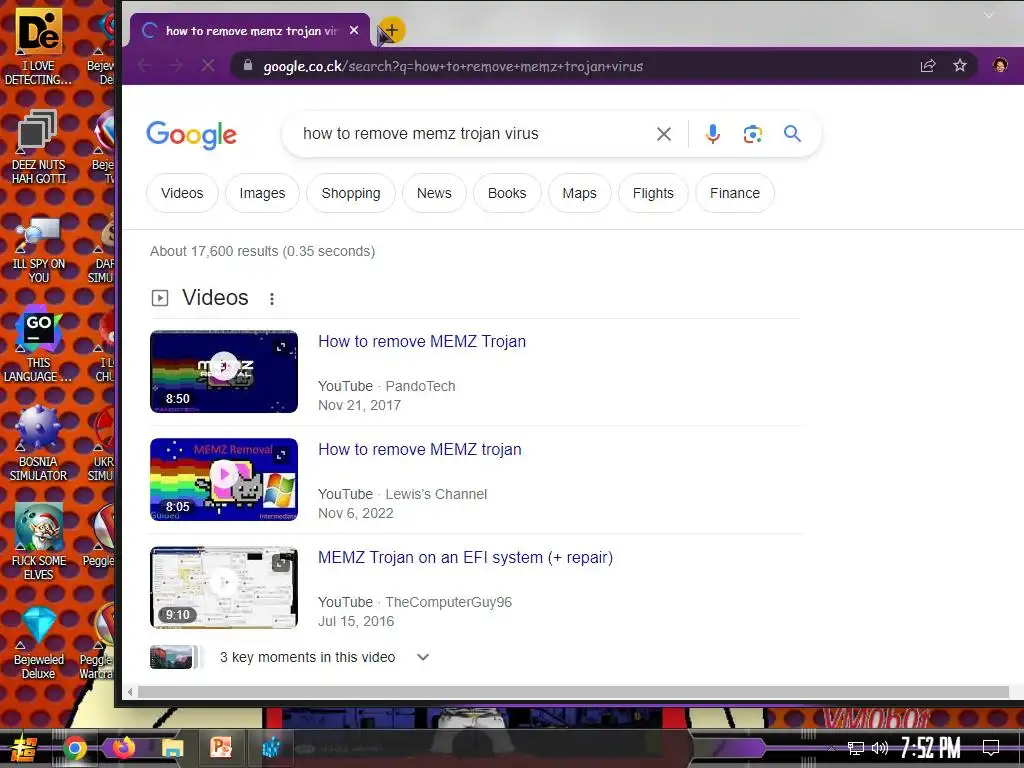Open the notification center icon
The height and width of the screenshot is (768, 1024).
click(991, 748)
